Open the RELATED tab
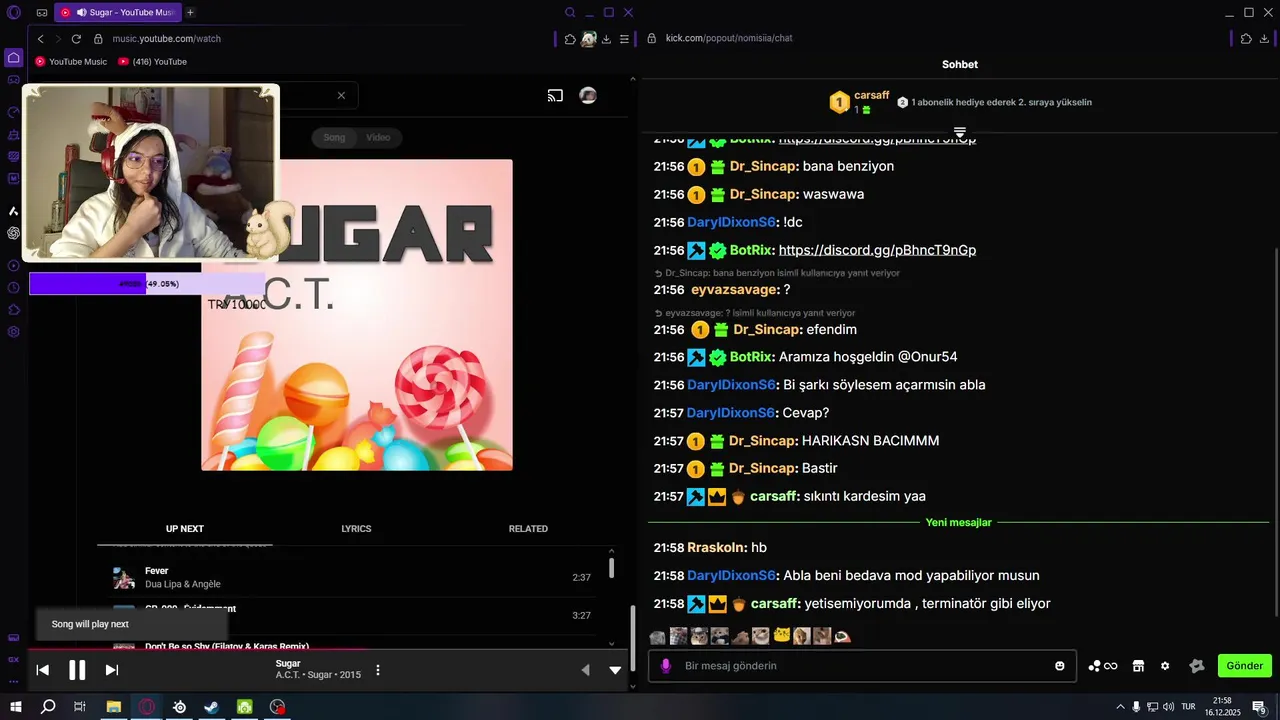The image size is (1280, 720). point(528,529)
